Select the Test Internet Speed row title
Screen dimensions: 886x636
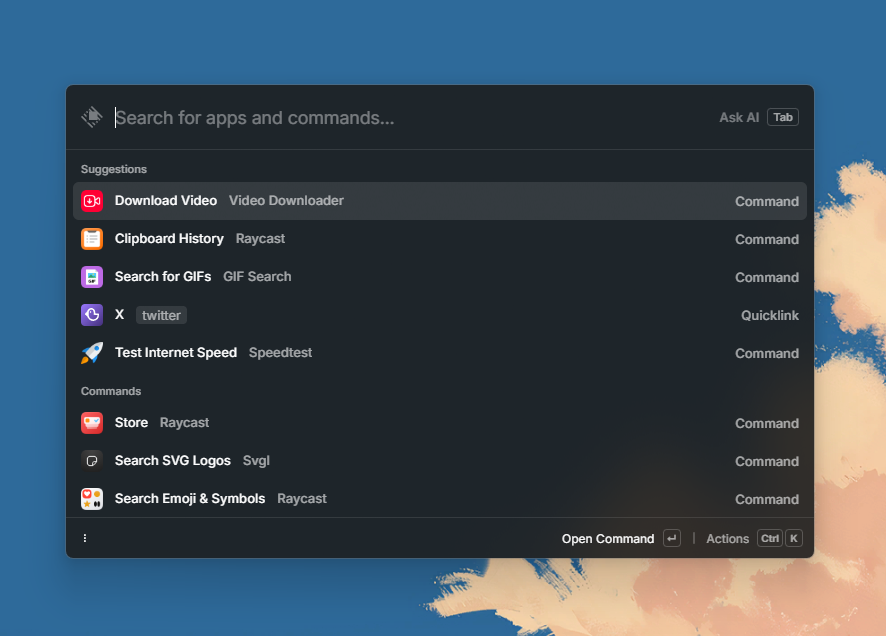[x=176, y=352]
